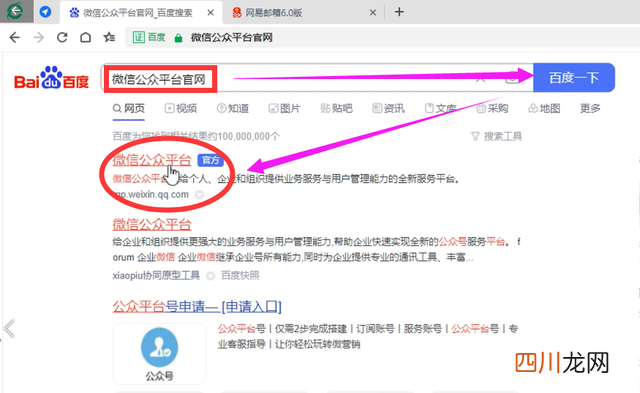The width and height of the screenshot is (640, 393).
Task: Go to the browser home page icon
Action: coord(85,38)
